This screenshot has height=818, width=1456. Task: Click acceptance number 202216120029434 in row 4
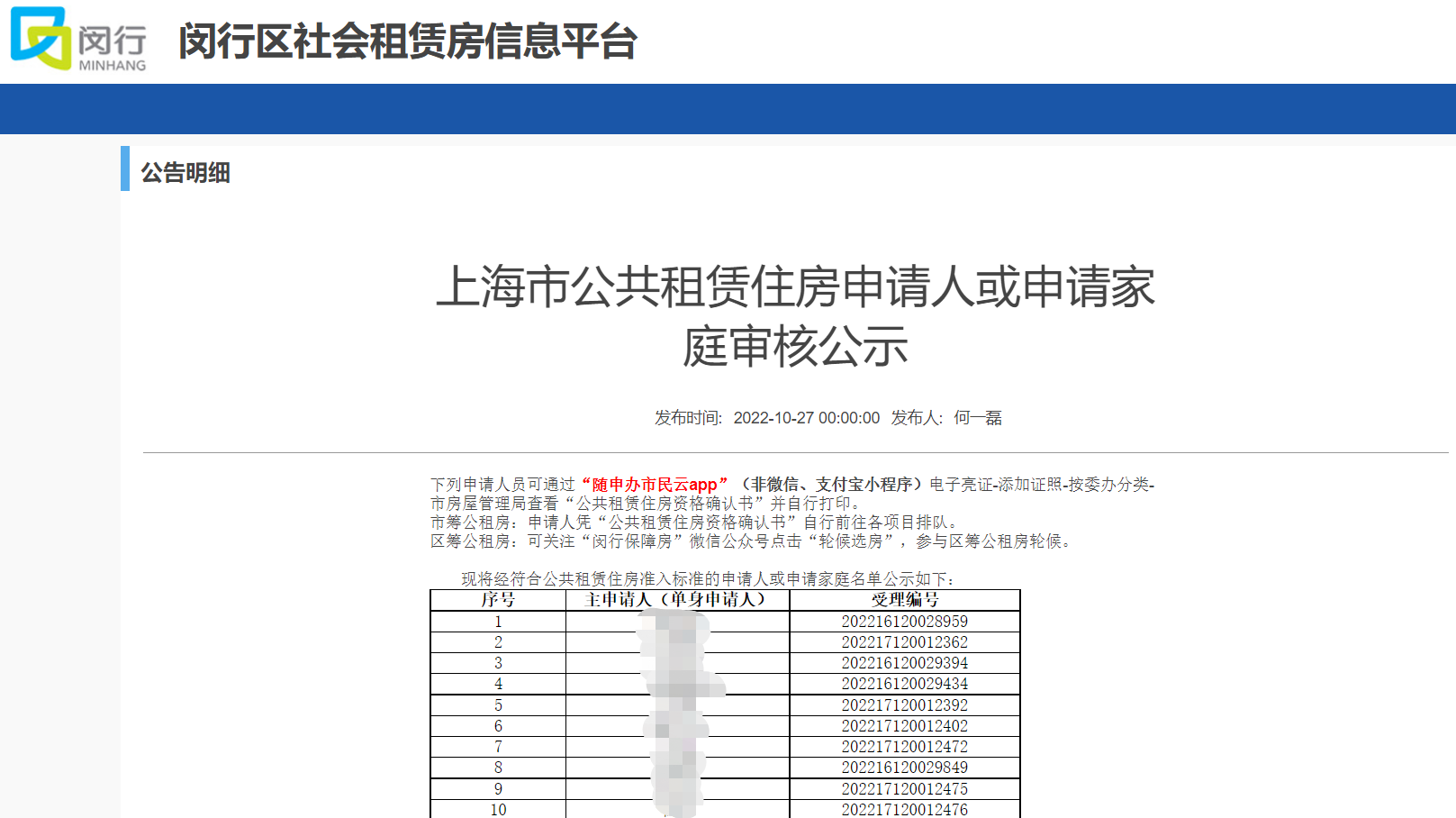pos(904,684)
